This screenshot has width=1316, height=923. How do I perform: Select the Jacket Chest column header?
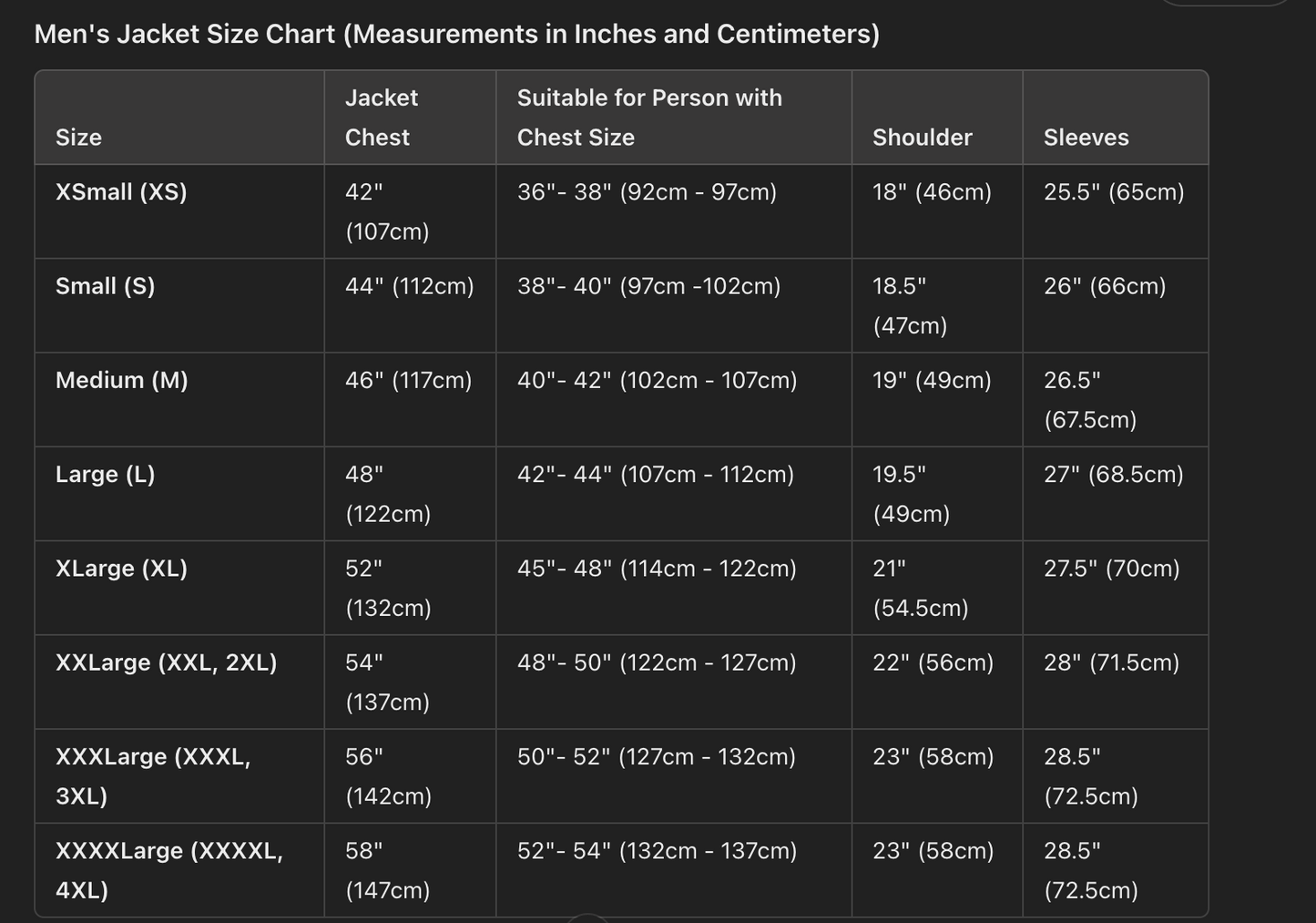pos(381,118)
